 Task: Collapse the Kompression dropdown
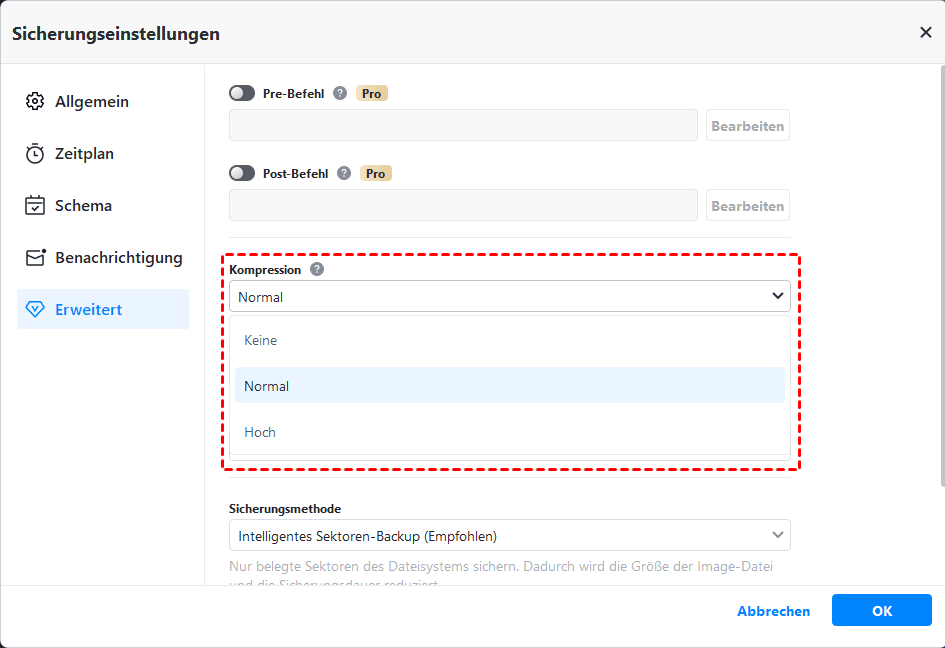click(x=777, y=297)
